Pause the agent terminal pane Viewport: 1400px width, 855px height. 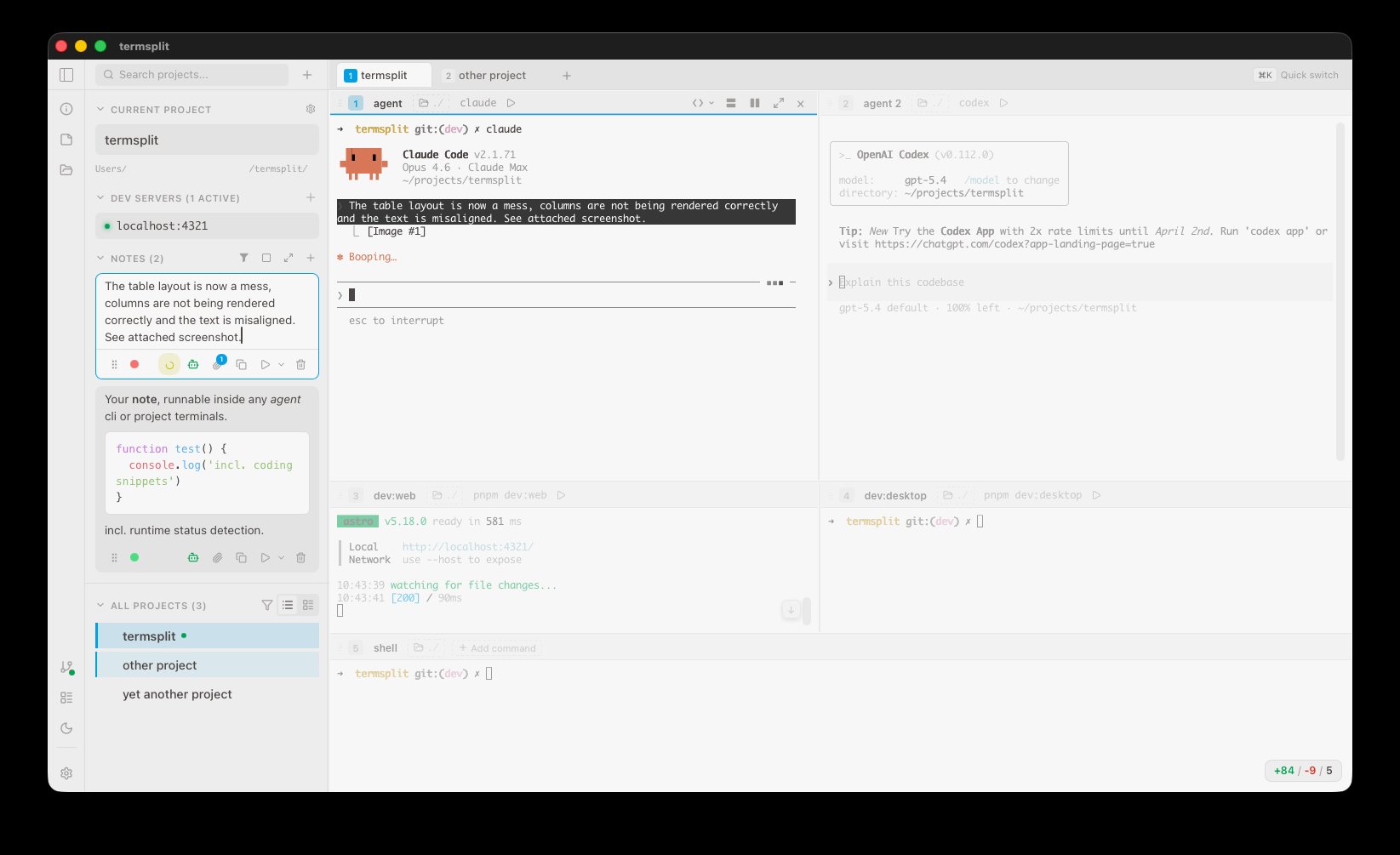coord(754,102)
